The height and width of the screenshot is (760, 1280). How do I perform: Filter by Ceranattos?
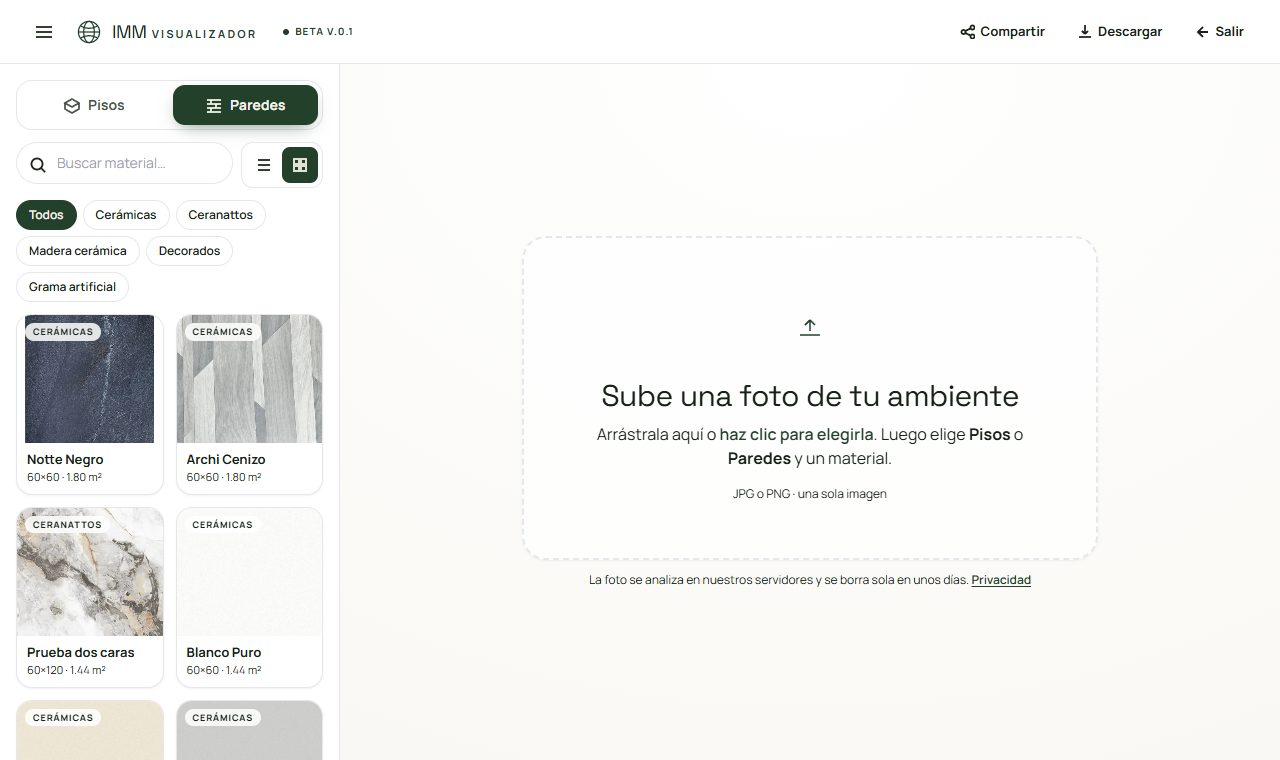tap(221, 215)
